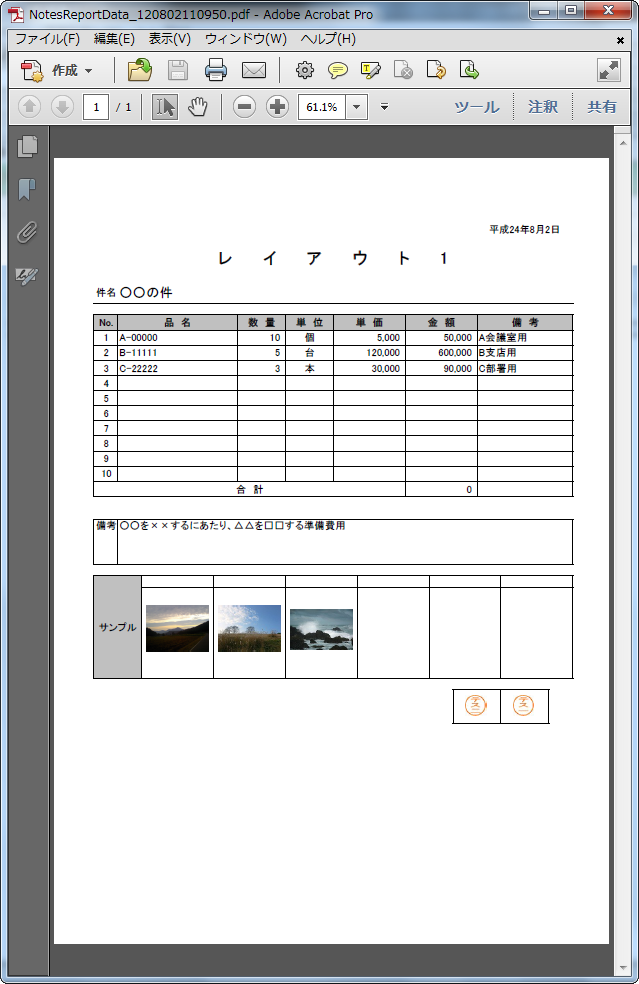Toggle full screen read mode
This screenshot has height=984, width=639.
click(x=609, y=70)
